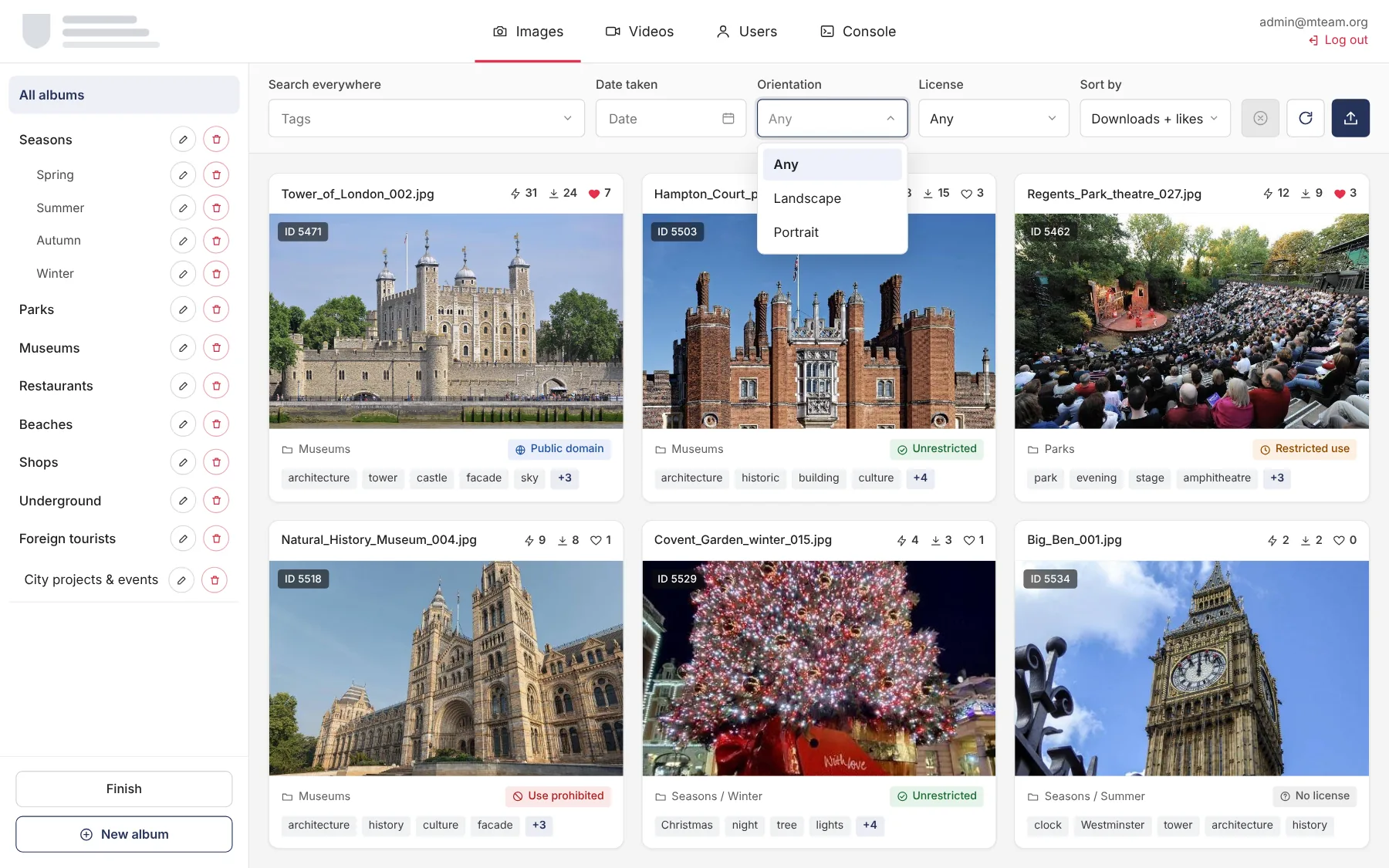Image resolution: width=1389 pixels, height=868 pixels.
Task: Delete the City projects & events album
Action: click(x=215, y=580)
